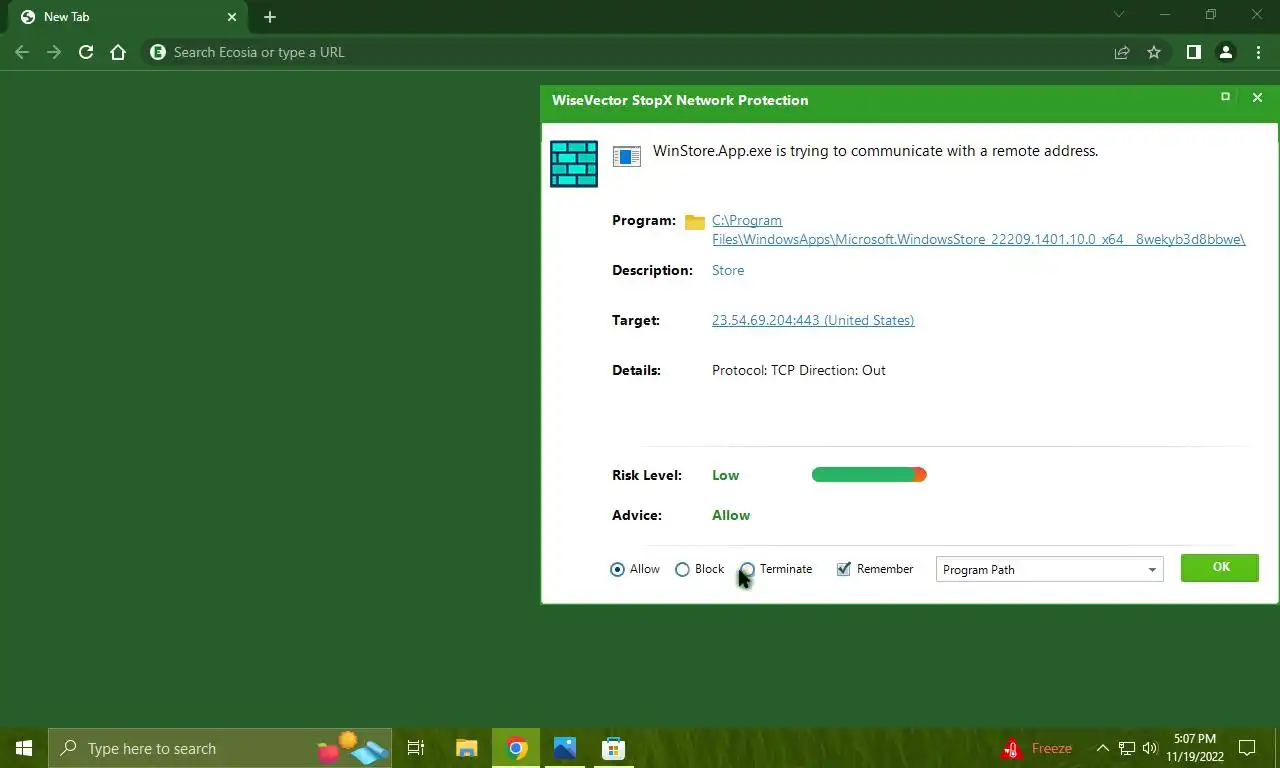Viewport: 1280px width, 768px height.
Task: Open the notification center icon
Action: 1247,748
